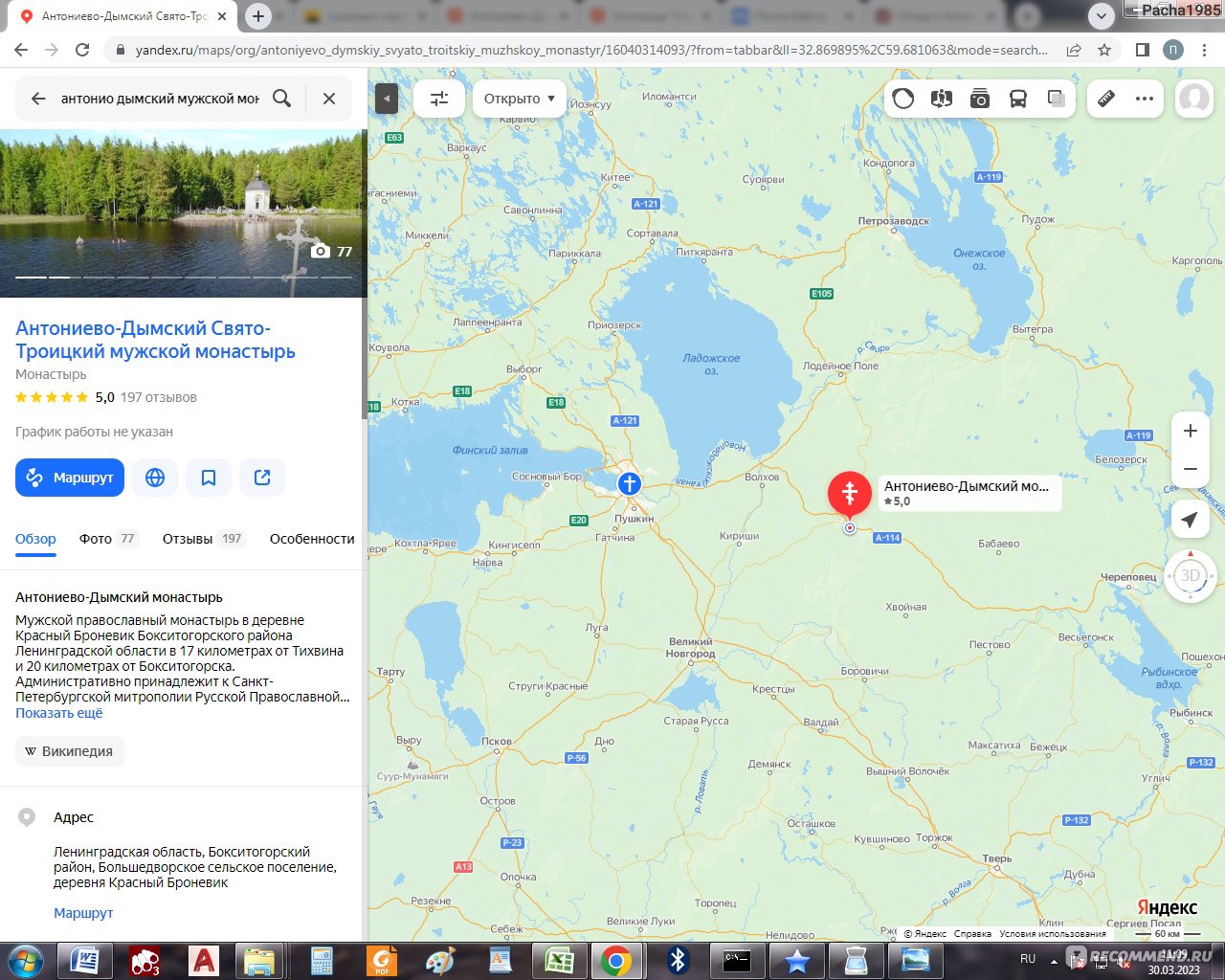This screenshot has width=1225, height=980.
Task: Click the blue 'Маршрут' button
Action: point(70,478)
